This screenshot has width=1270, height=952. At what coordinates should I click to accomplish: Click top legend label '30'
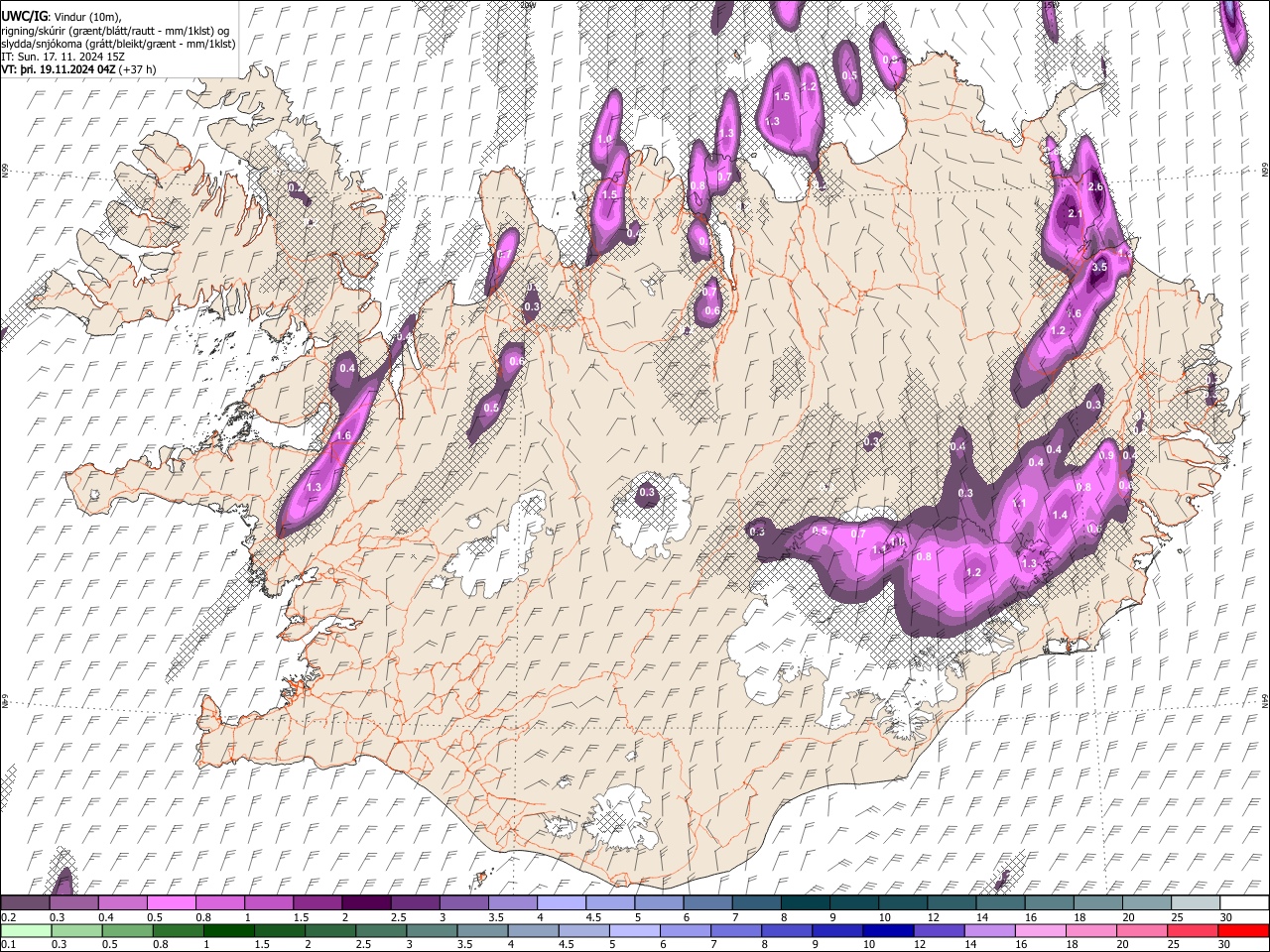pos(1224,917)
